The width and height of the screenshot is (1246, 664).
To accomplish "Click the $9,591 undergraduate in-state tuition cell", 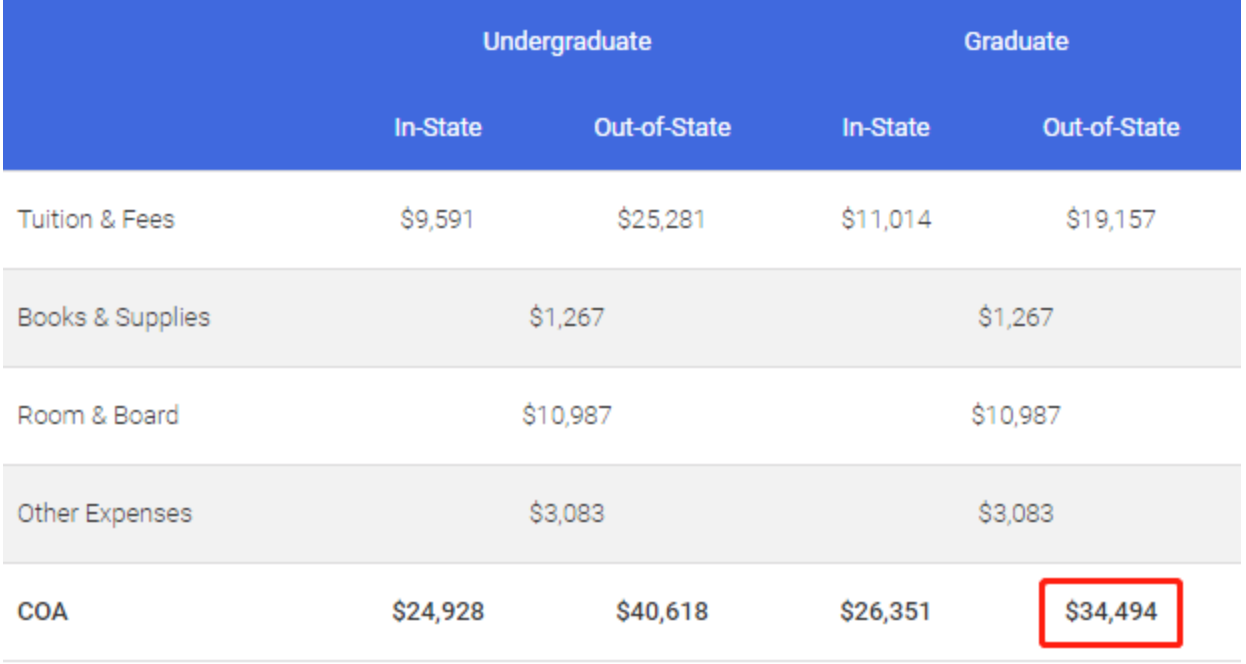I will tap(437, 219).
